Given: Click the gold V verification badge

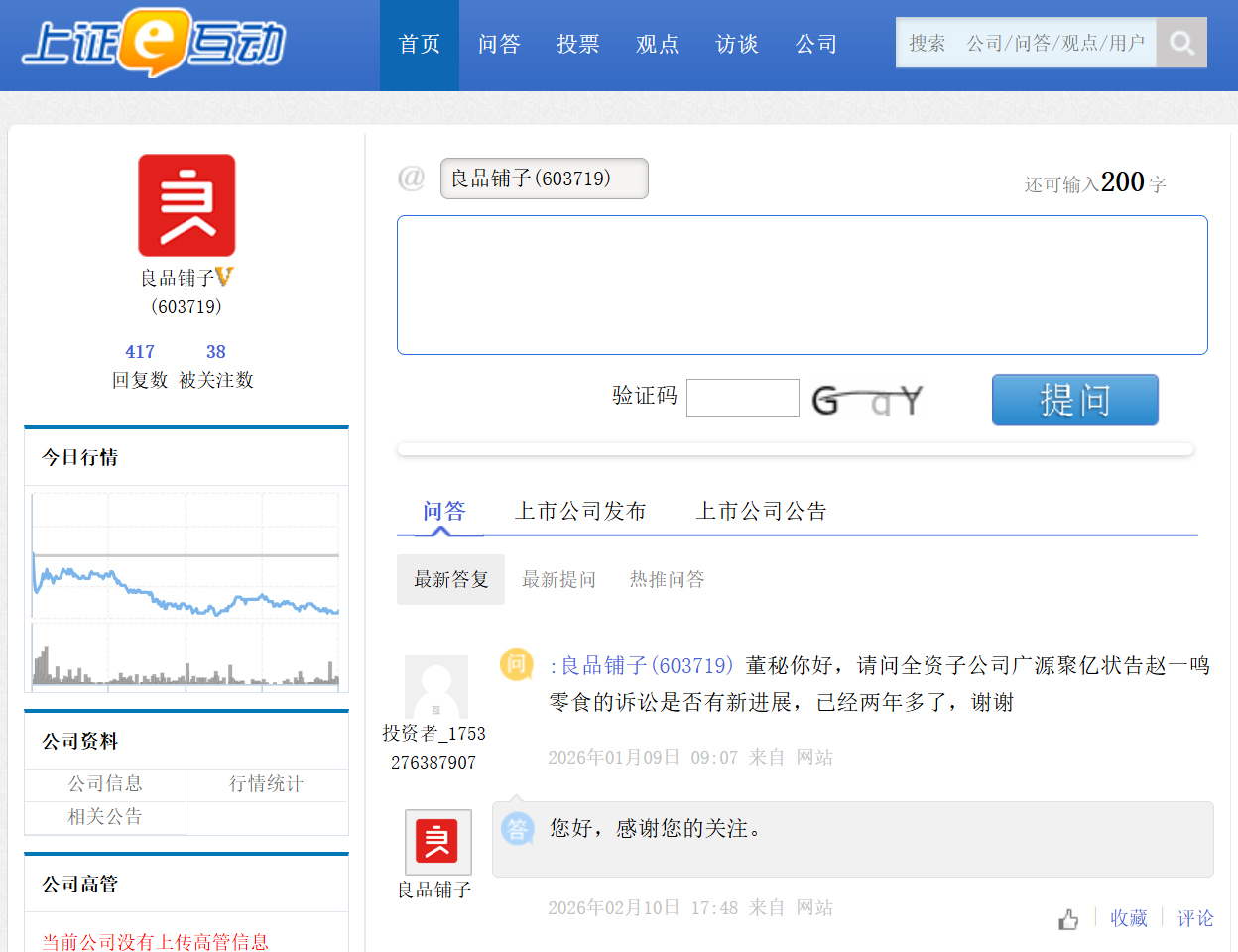Looking at the screenshot, I should 224,277.
